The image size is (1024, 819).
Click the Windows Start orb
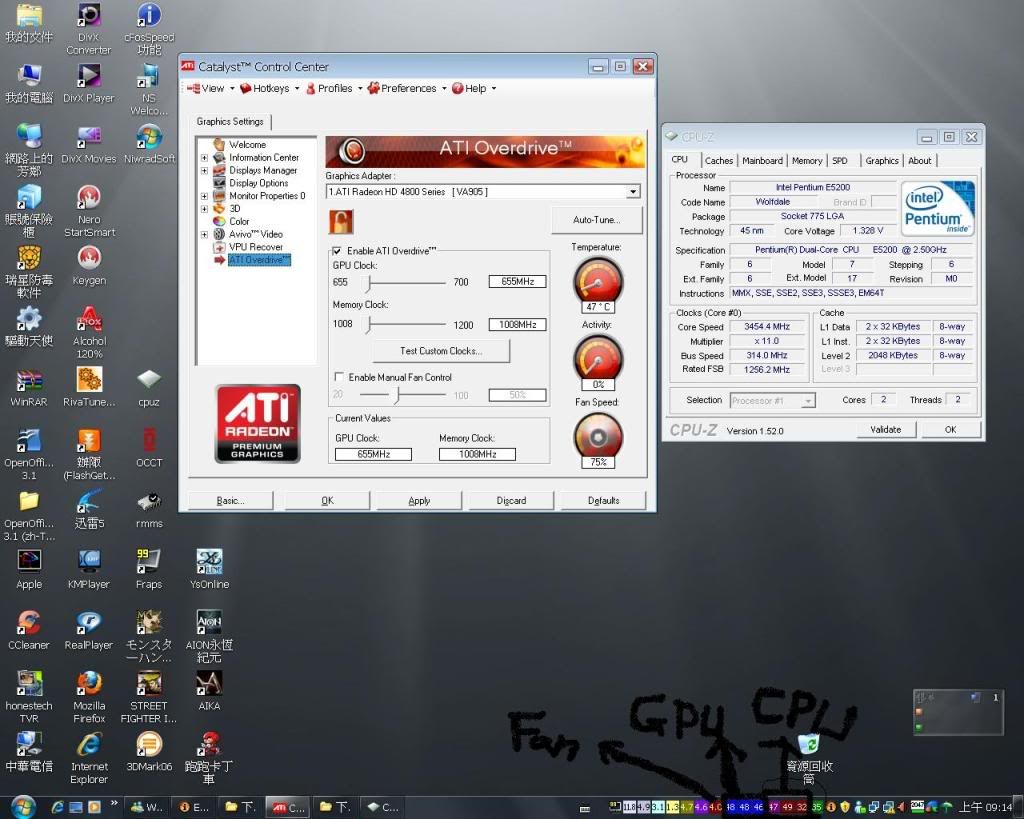(x=23, y=807)
